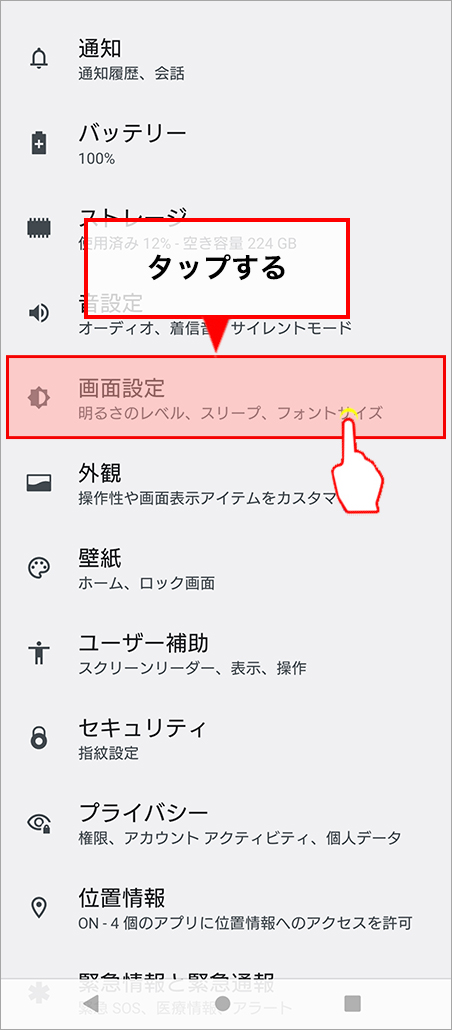The image size is (452, 1030).
Task: Open バッテリー settings entry
Action: [x=226, y=143]
